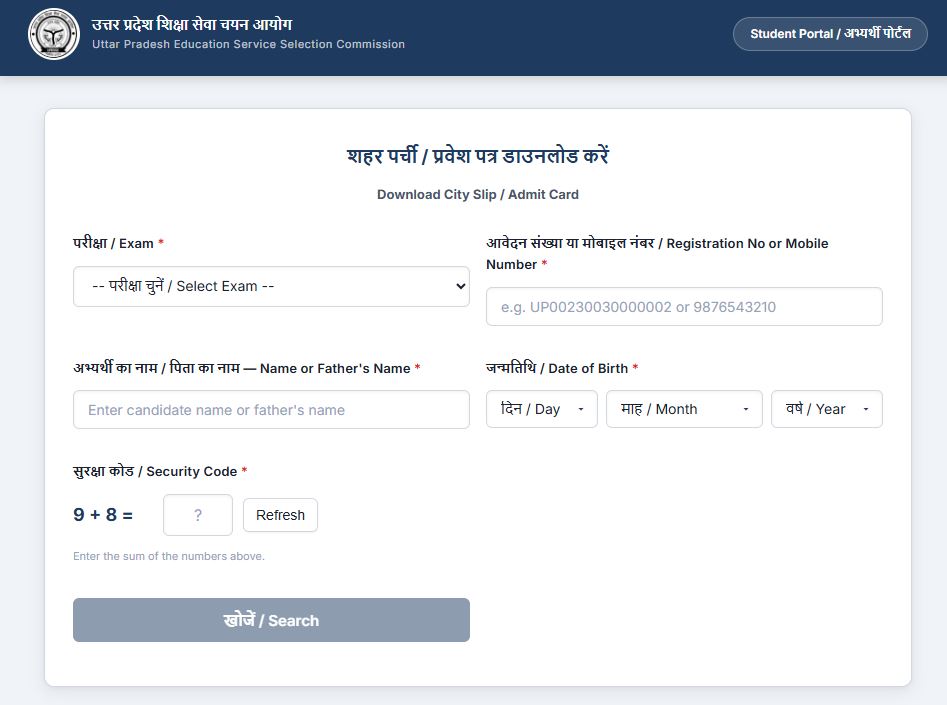Expand the Select Exam dropdown

pos(271,286)
